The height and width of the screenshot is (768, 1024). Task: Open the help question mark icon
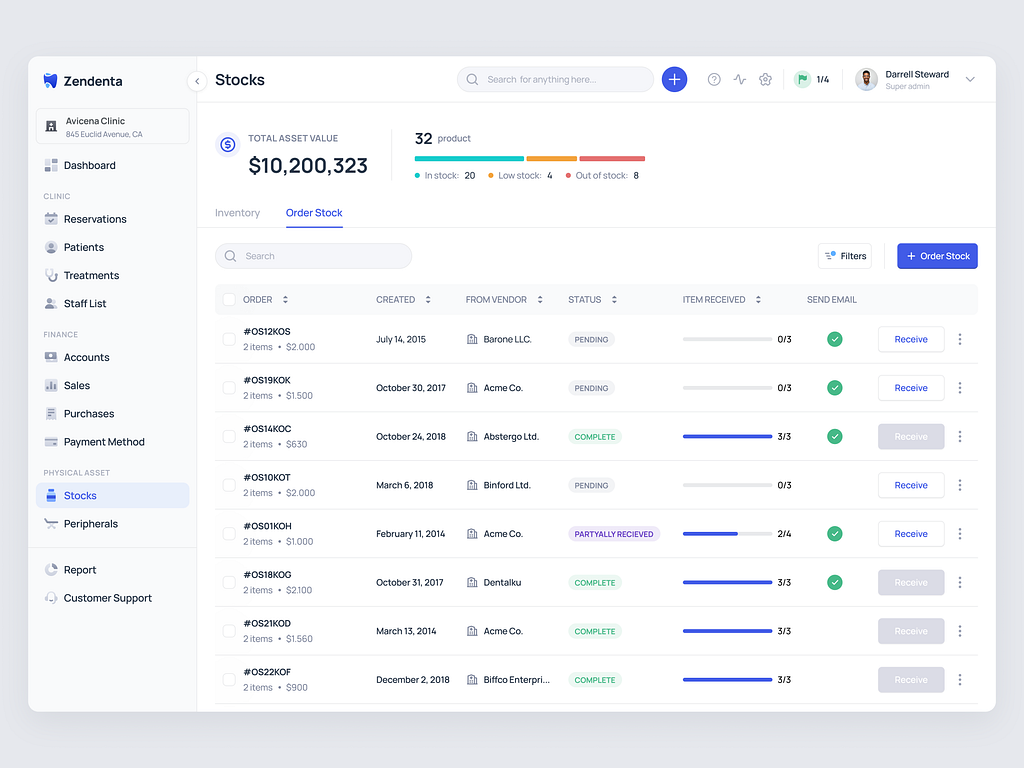(x=714, y=80)
